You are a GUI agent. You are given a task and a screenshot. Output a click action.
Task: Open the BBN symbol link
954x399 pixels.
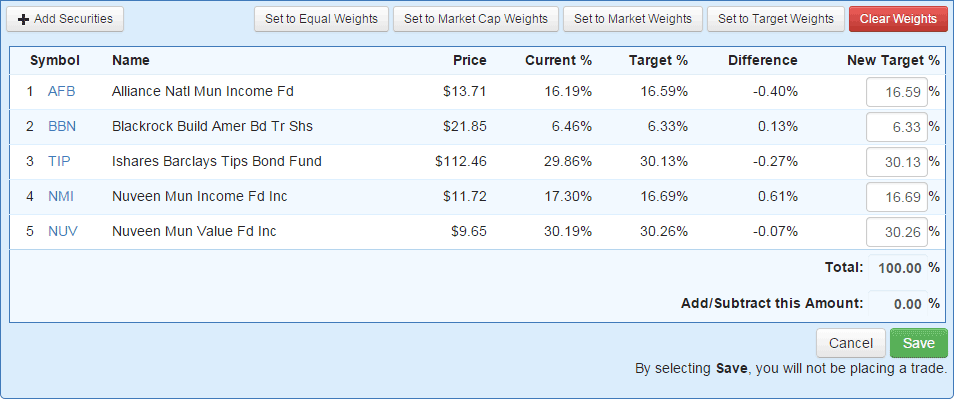coord(62,127)
